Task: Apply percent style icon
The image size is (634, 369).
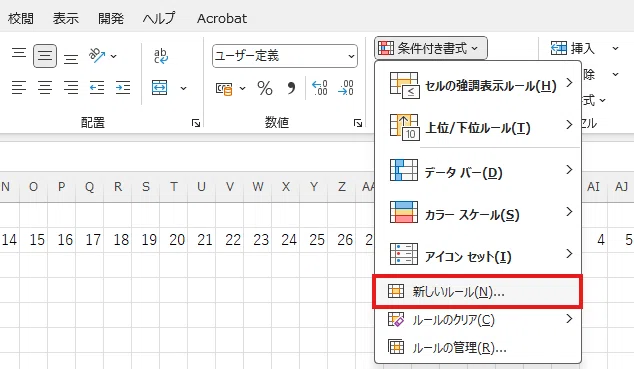Action: coord(265,88)
